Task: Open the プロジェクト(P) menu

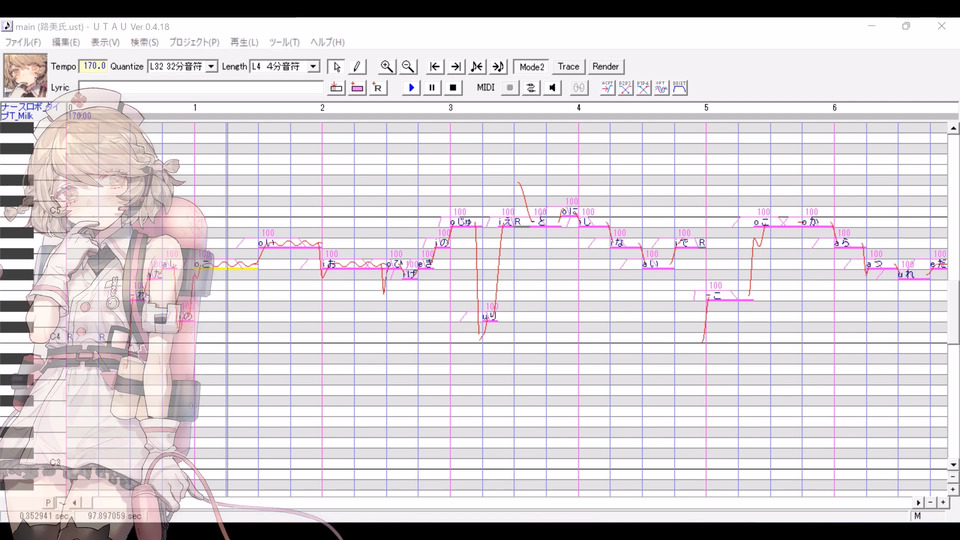Action: pos(194,42)
